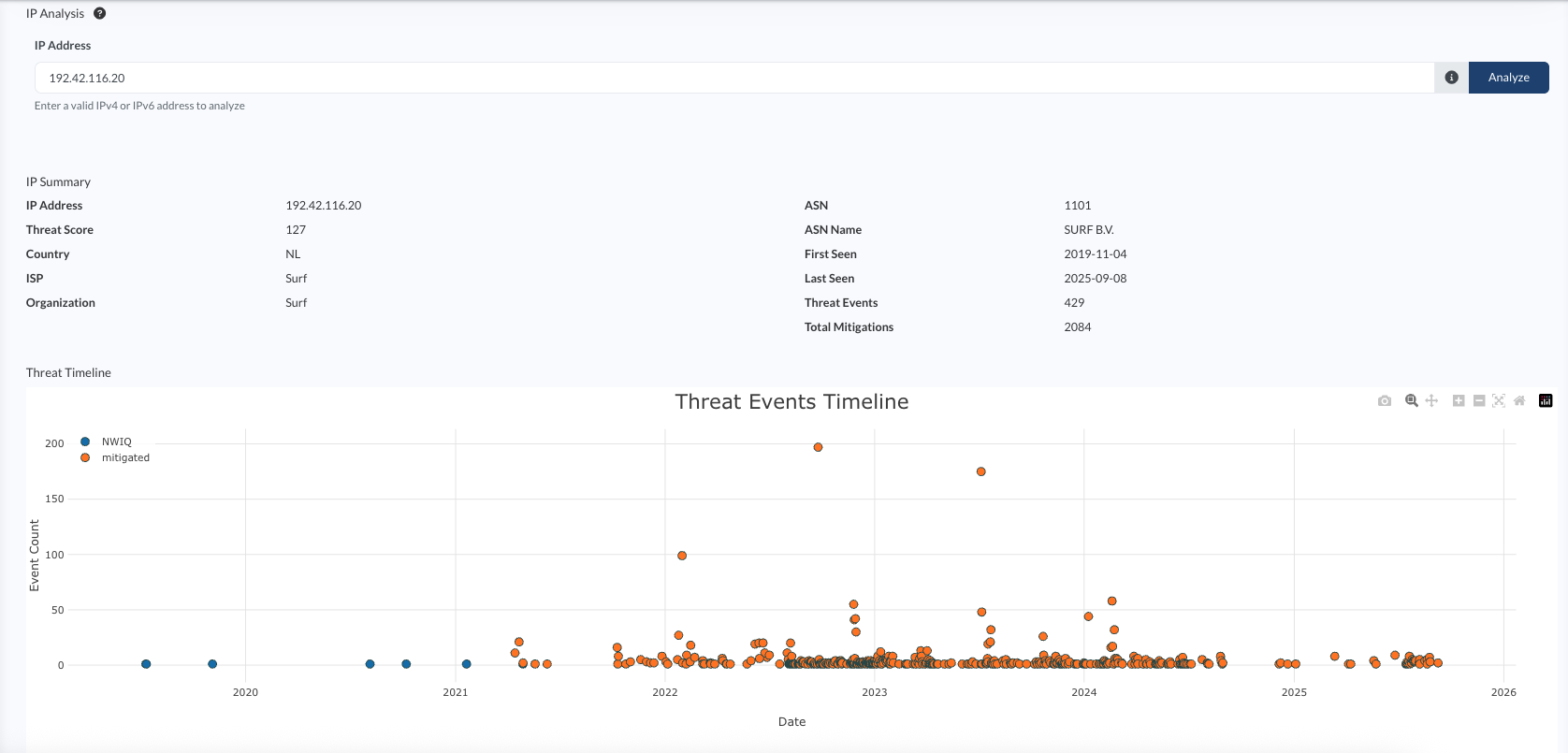The width and height of the screenshot is (1568, 753).
Task: Click the ISP value Surf
Action: pyautogui.click(x=296, y=278)
